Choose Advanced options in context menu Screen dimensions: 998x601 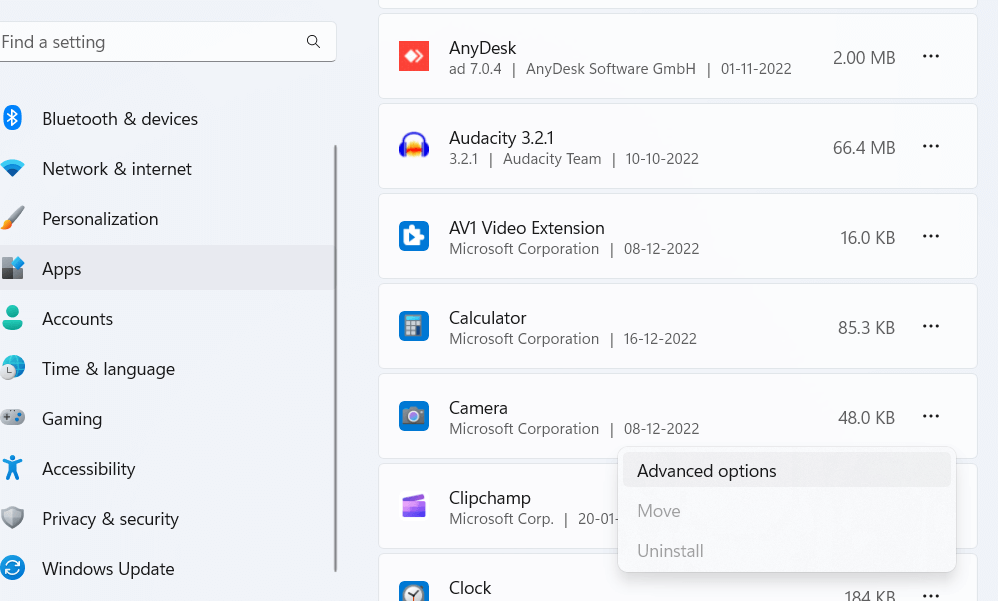787,470
